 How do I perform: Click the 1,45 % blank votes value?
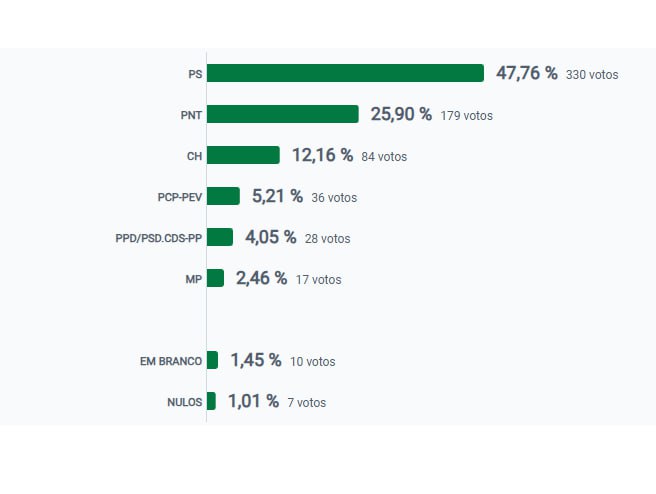pos(255,360)
